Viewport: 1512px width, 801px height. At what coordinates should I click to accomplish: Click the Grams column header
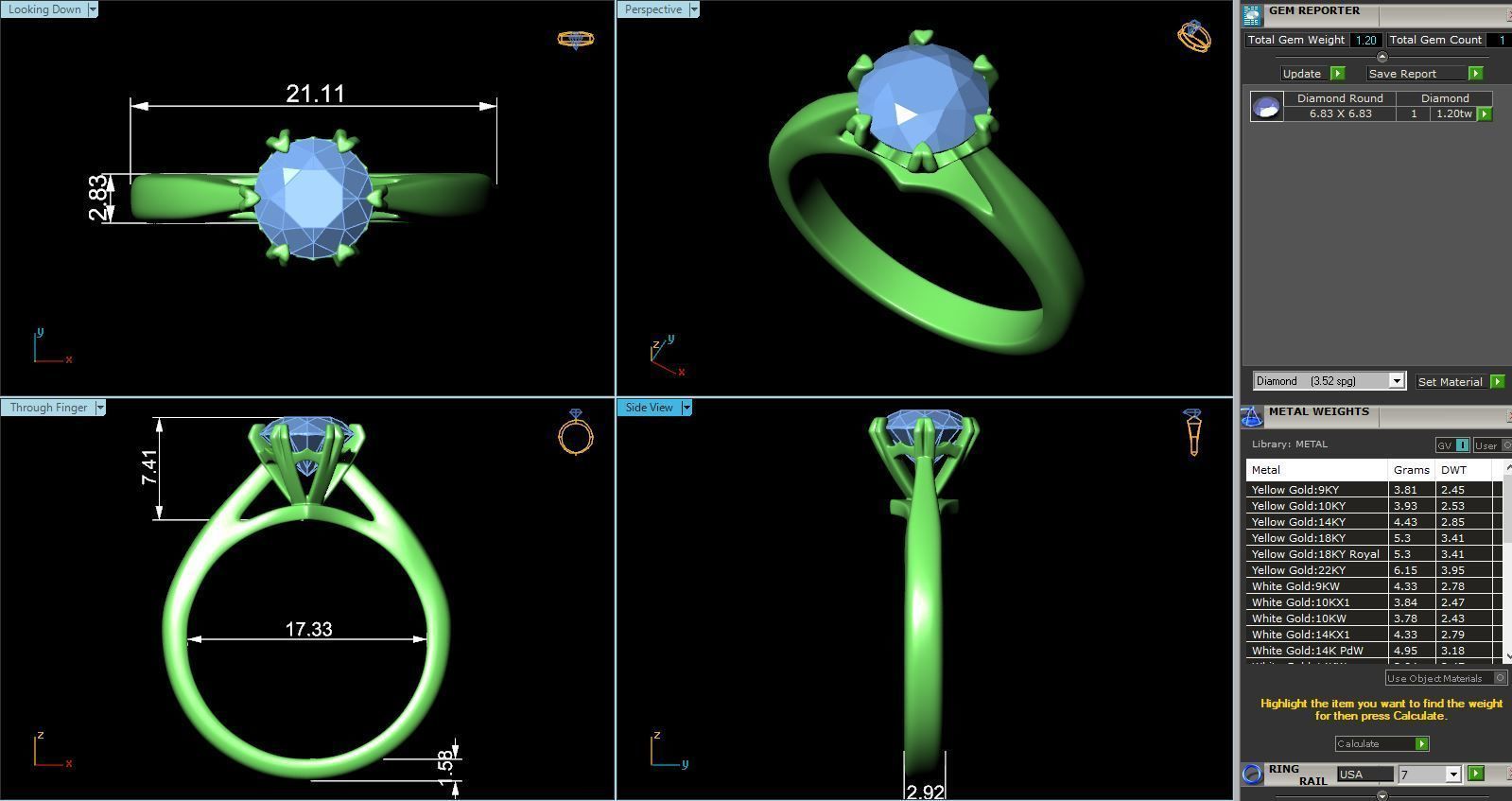pyautogui.click(x=1411, y=470)
